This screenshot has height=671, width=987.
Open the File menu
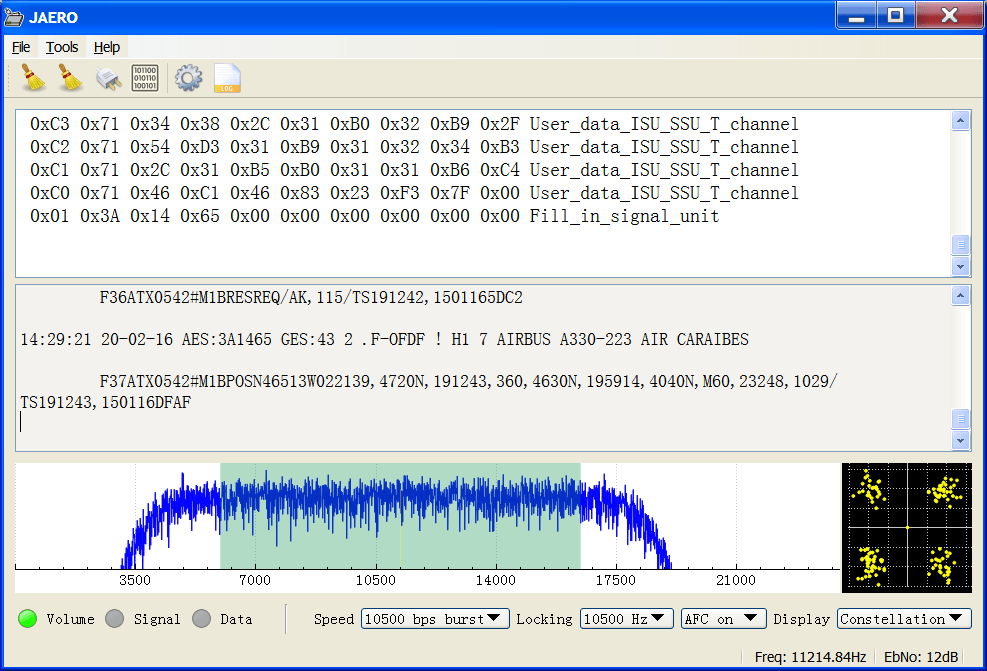pyautogui.click(x=21, y=47)
